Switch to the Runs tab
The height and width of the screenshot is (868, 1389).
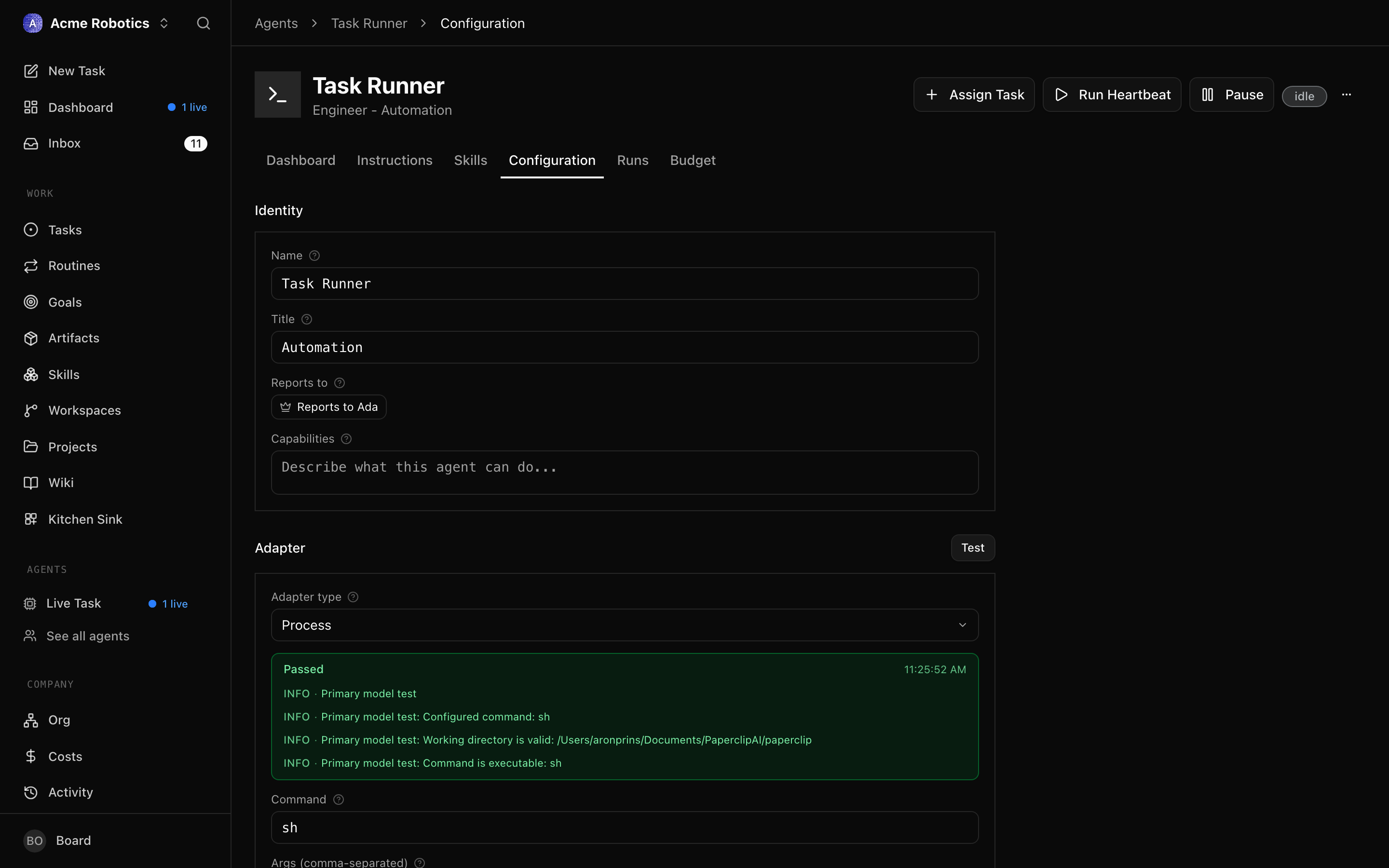click(632, 160)
